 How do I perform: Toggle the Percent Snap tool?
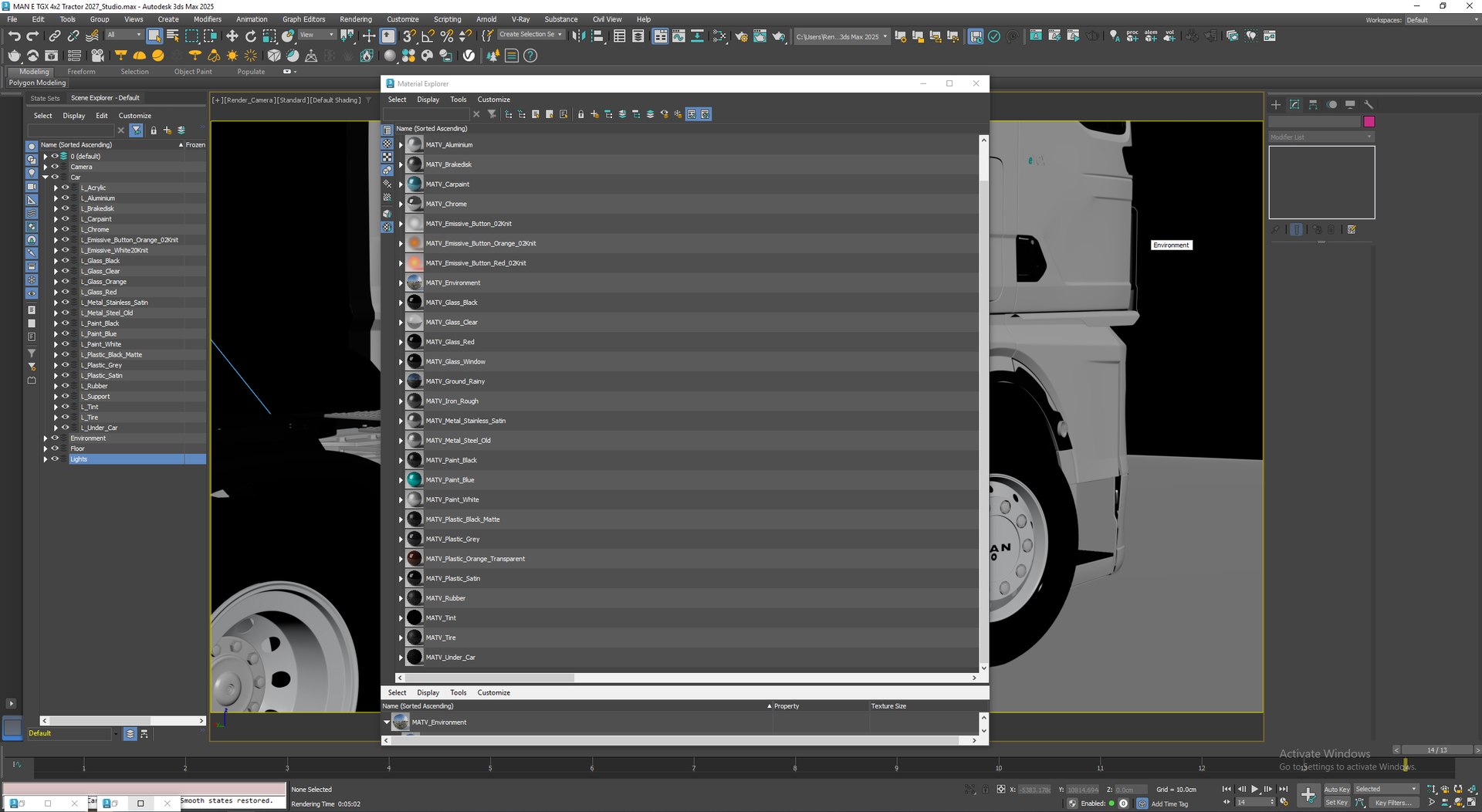point(446,36)
